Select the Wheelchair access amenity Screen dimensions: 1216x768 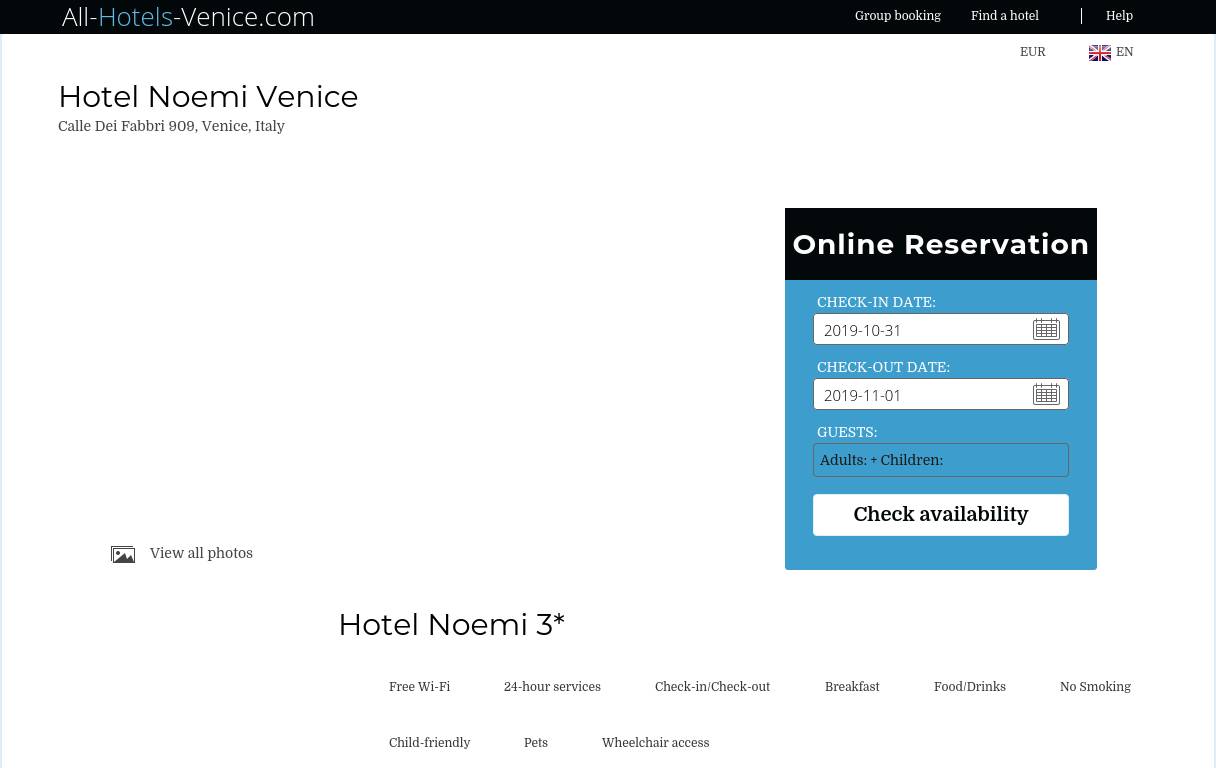[x=655, y=743]
